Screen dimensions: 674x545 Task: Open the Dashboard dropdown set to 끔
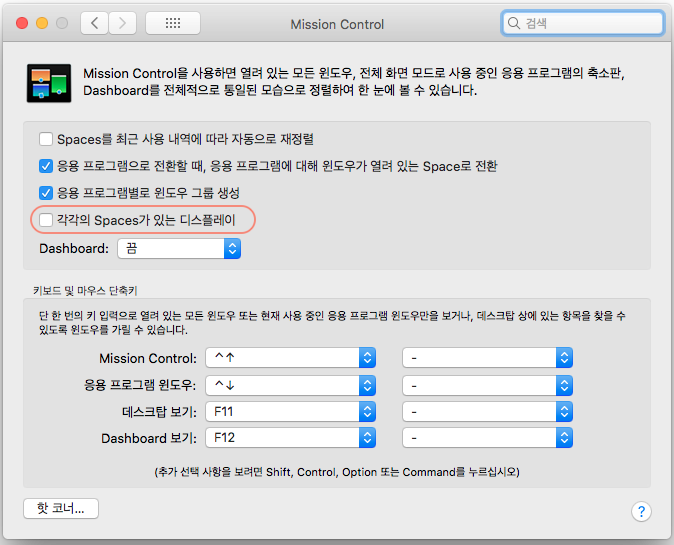pos(179,248)
